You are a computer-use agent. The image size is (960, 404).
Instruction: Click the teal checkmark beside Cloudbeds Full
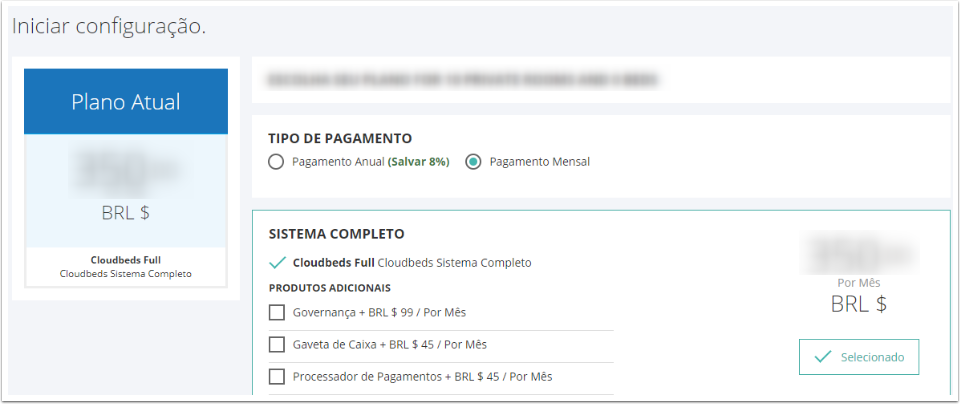[277, 263]
